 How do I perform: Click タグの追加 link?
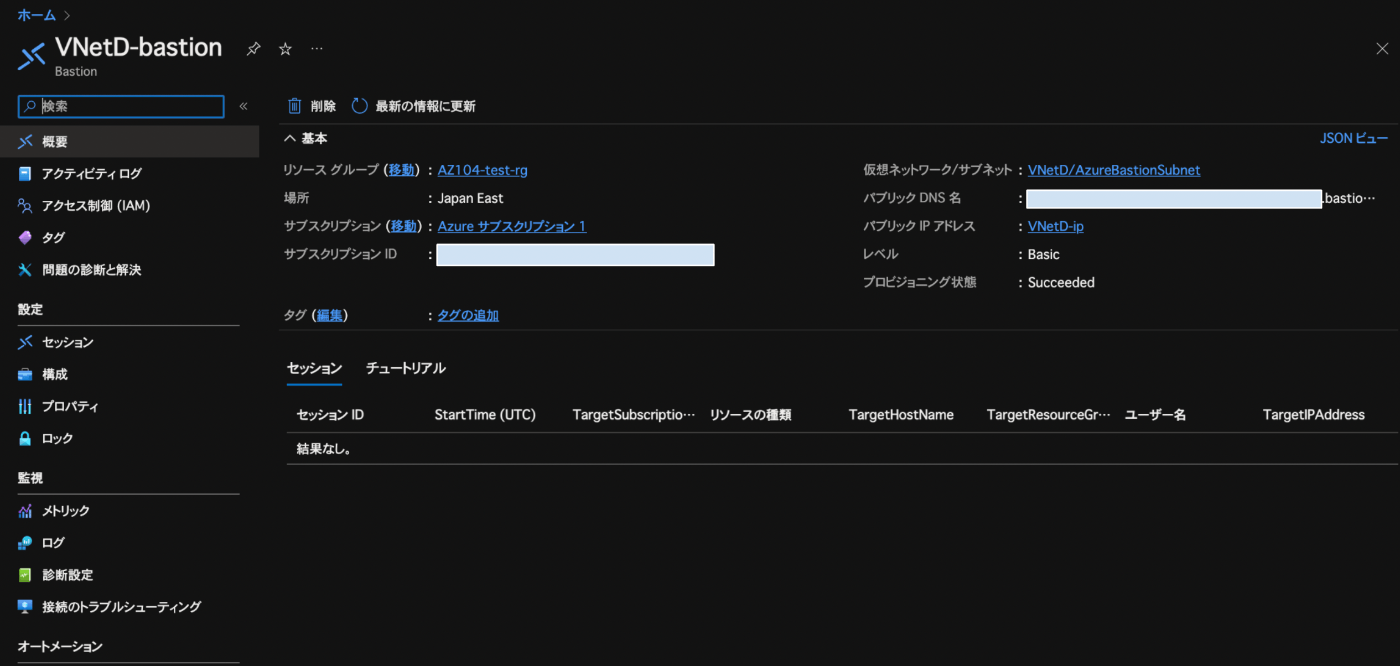pyautogui.click(x=468, y=315)
